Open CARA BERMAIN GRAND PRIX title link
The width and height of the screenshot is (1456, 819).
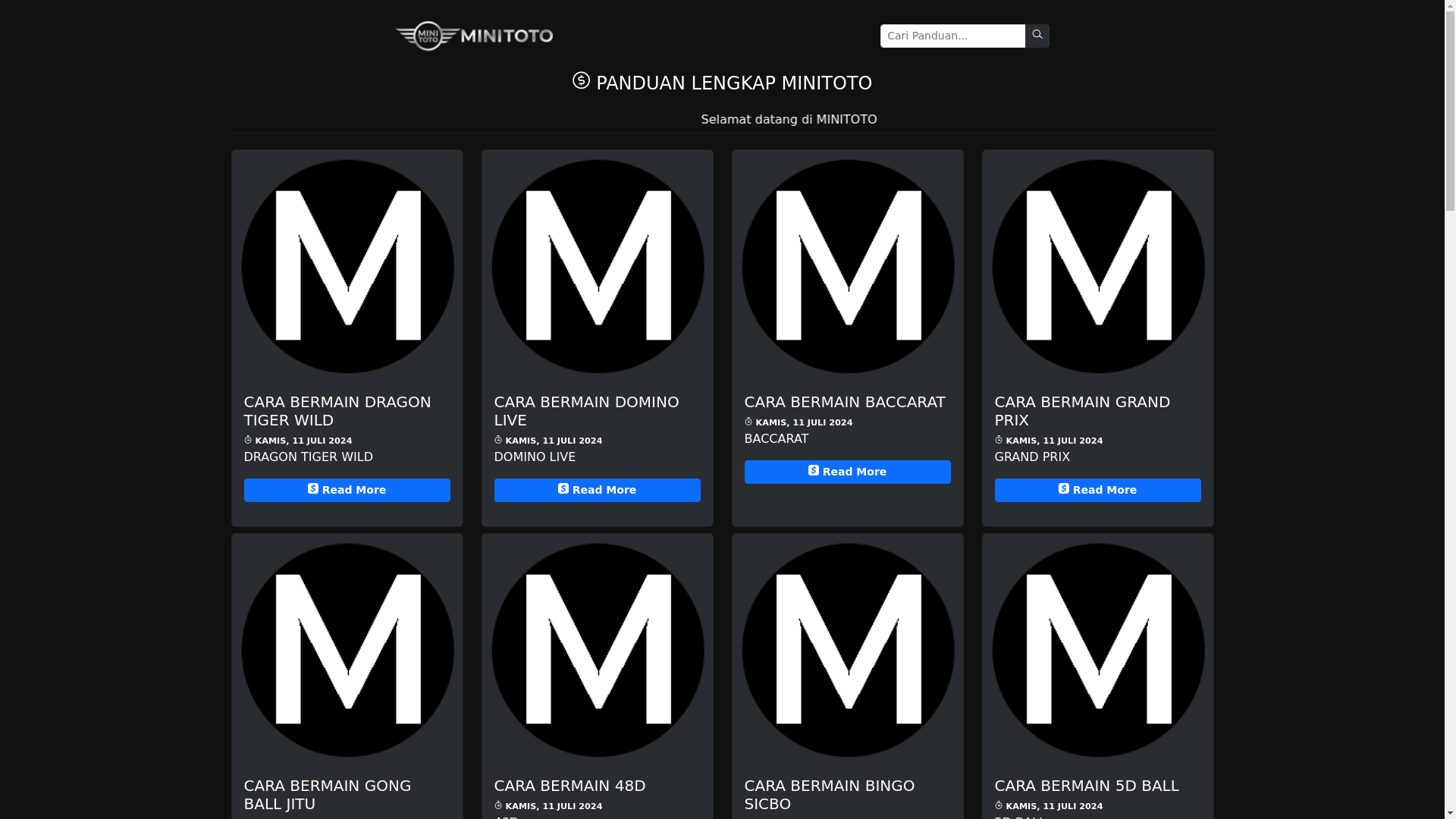pyautogui.click(x=1082, y=411)
